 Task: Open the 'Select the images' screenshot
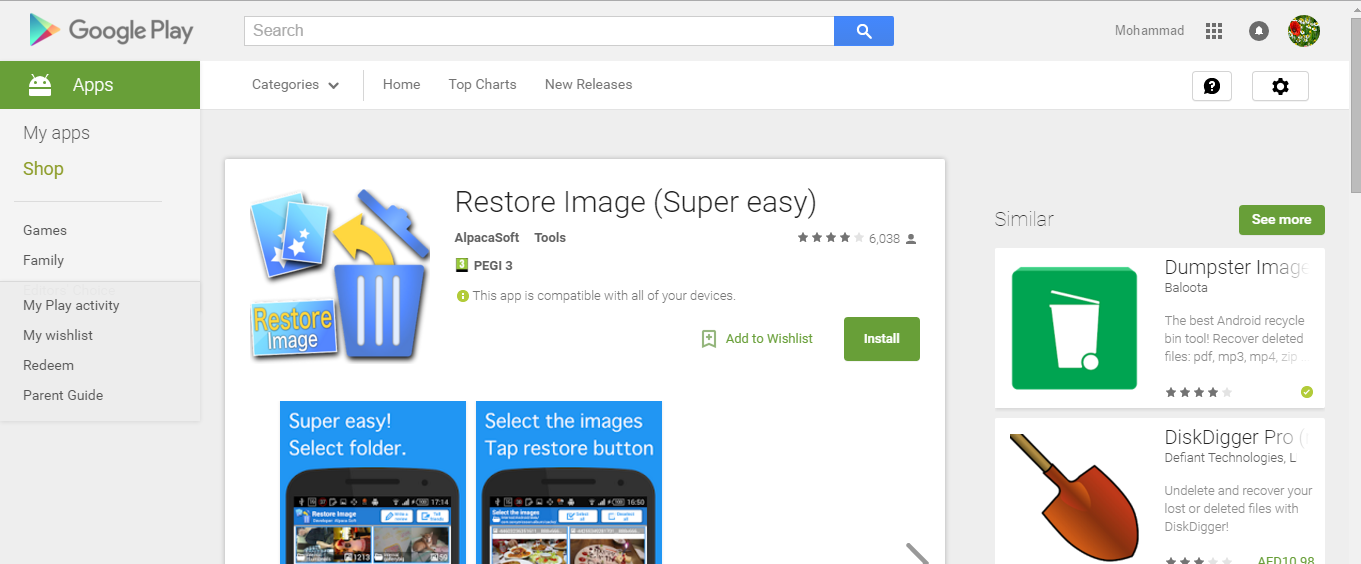(x=569, y=482)
